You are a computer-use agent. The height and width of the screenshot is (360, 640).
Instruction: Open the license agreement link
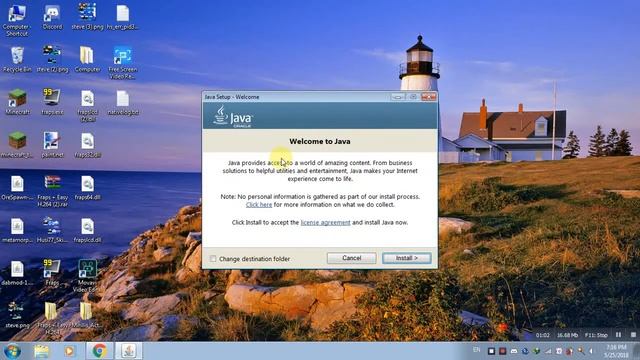tap(325, 222)
